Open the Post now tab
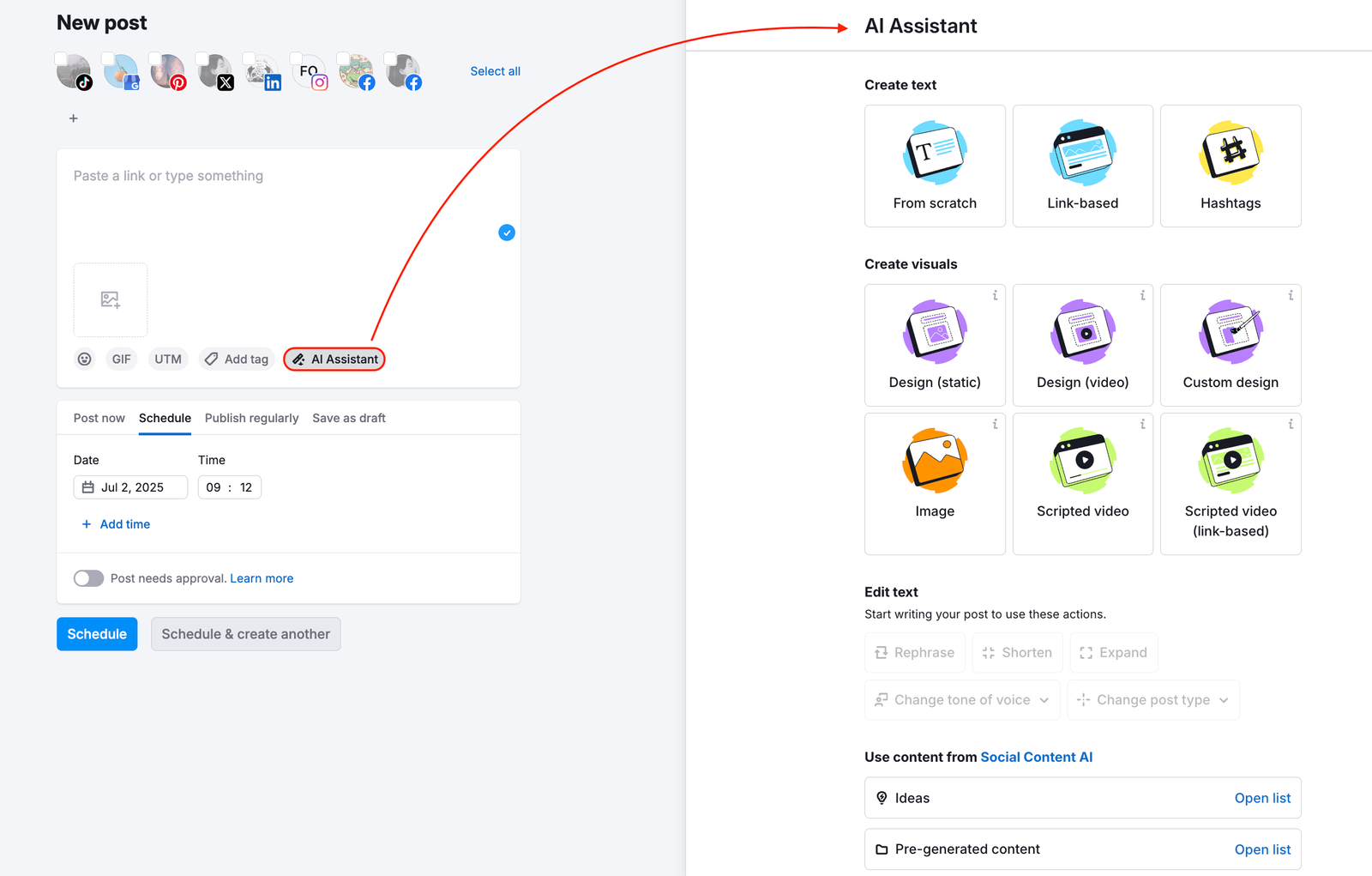This screenshot has width=1372, height=876. (x=99, y=418)
